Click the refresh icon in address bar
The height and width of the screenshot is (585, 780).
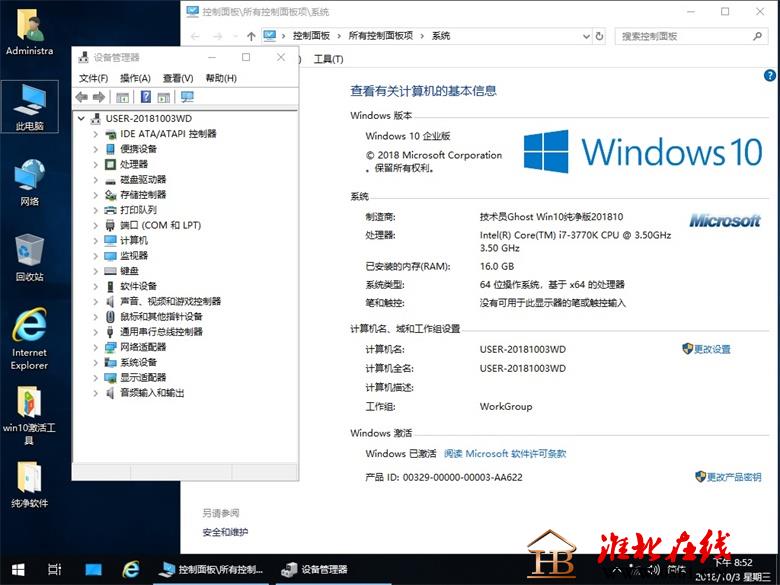pyautogui.click(x=599, y=36)
